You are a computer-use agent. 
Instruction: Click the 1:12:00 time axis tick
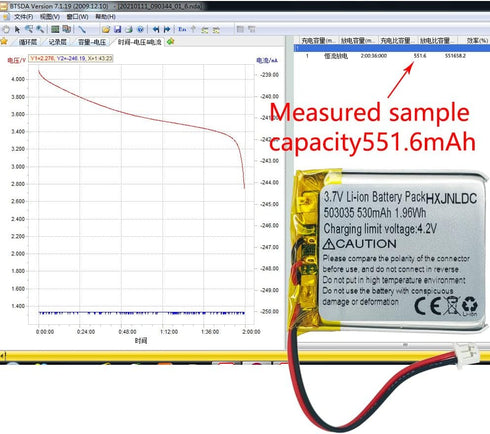(x=169, y=332)
